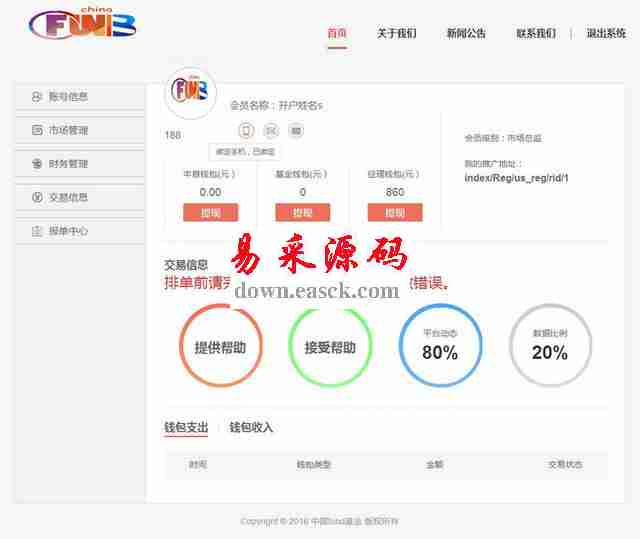The image size is (640, 539).
Task: Click the promotion link index/Reg/us_reg/rid/1
Action: tap(516, 178)
